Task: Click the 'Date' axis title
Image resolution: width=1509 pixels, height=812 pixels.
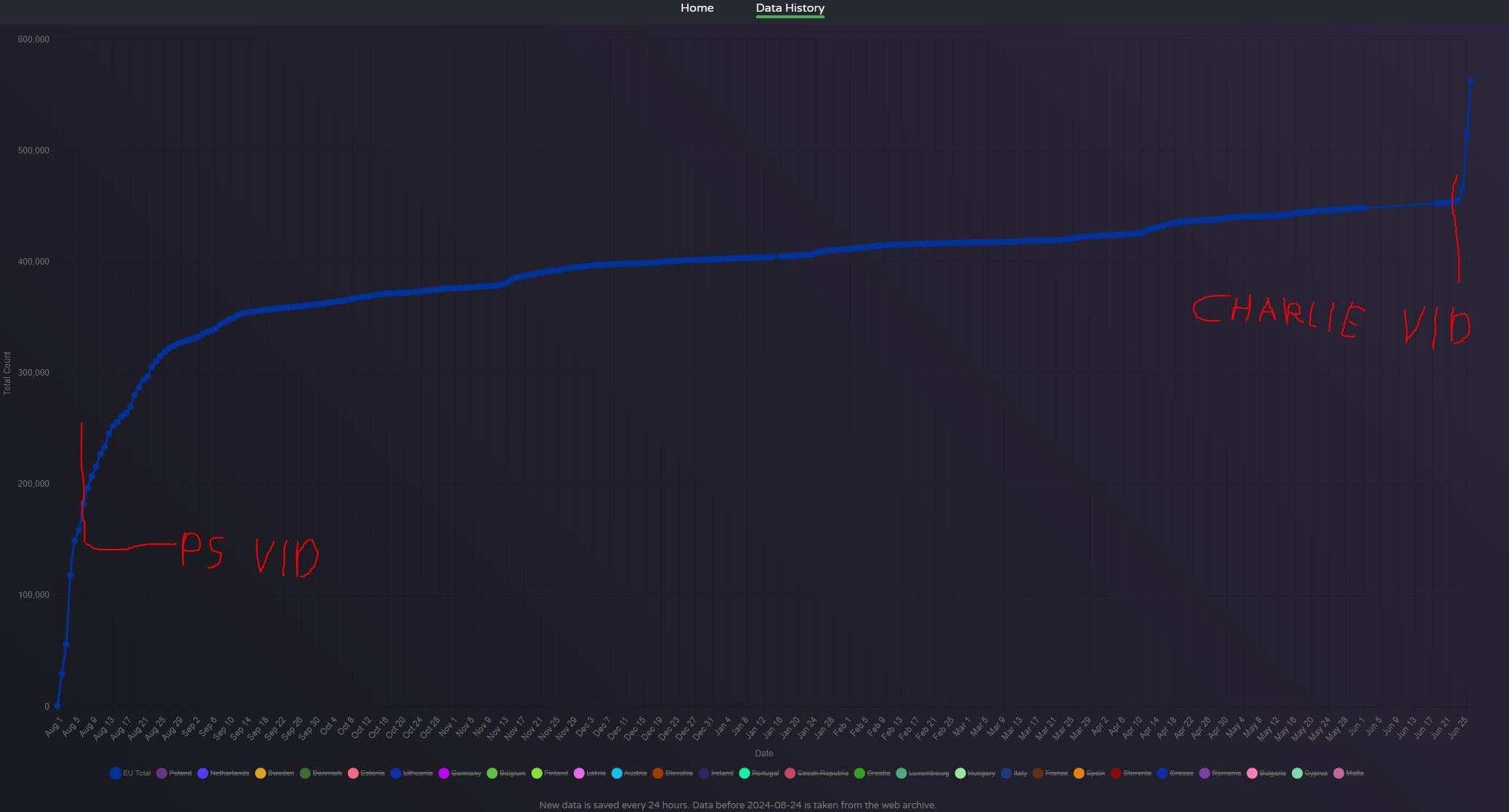Action: click(x=764, y=754)
